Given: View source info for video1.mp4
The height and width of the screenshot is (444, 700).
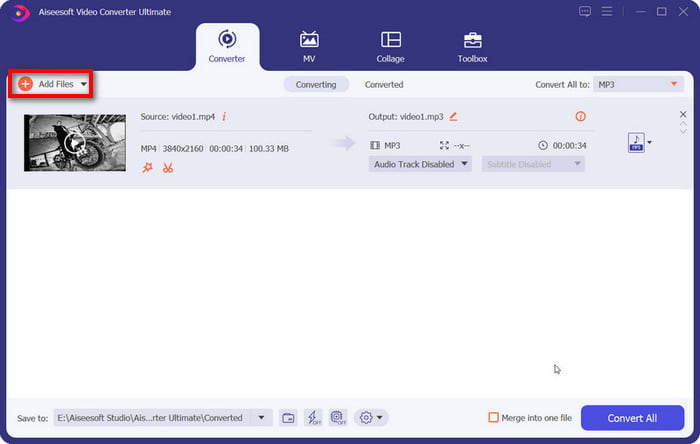Looking at the screenshot, I should click(224, 116).
